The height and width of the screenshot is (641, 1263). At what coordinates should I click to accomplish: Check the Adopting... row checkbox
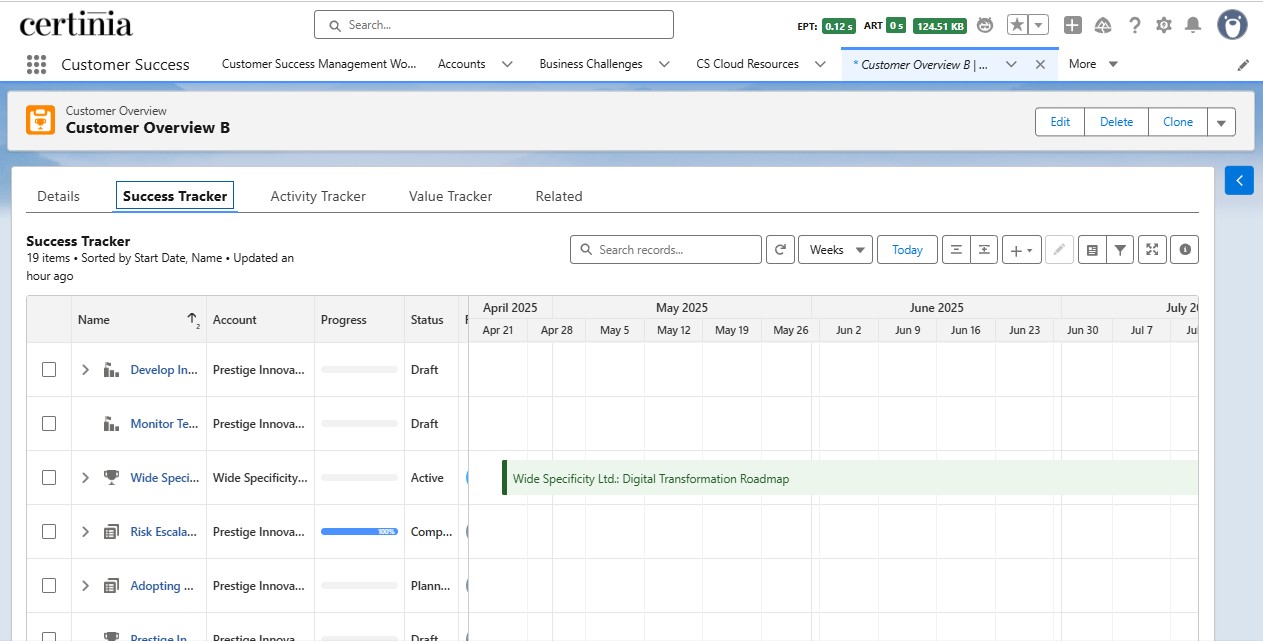pyautogui.click(x=49, y=586)
